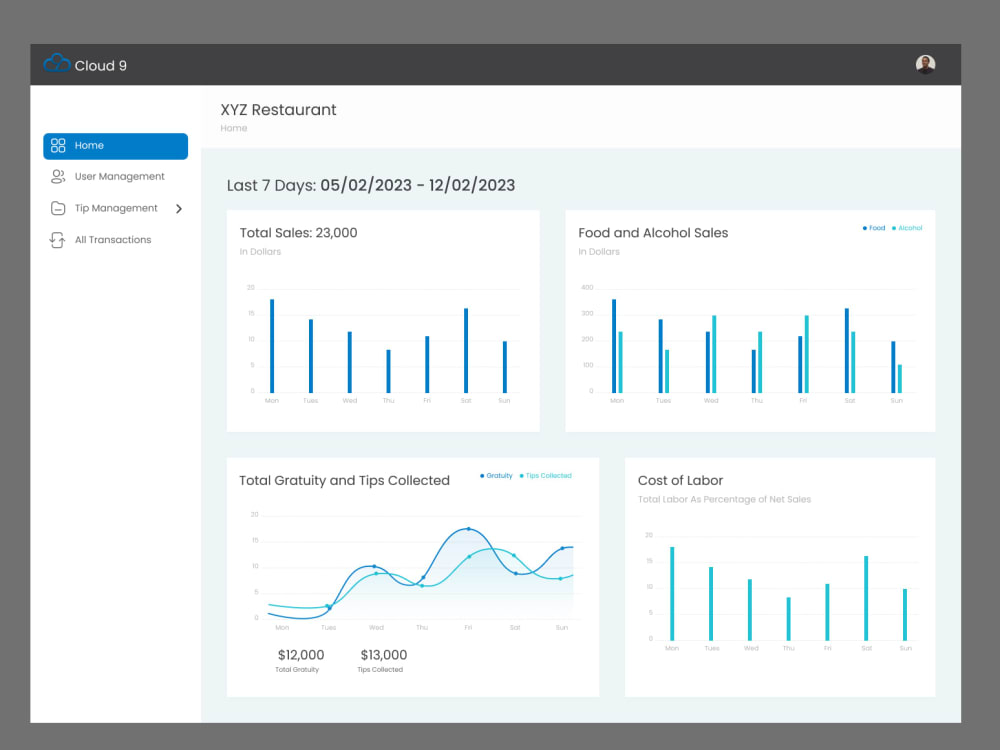Screen dimensions: 1000x750
Task: Click the User Management people icon
Action: (58, 177)
